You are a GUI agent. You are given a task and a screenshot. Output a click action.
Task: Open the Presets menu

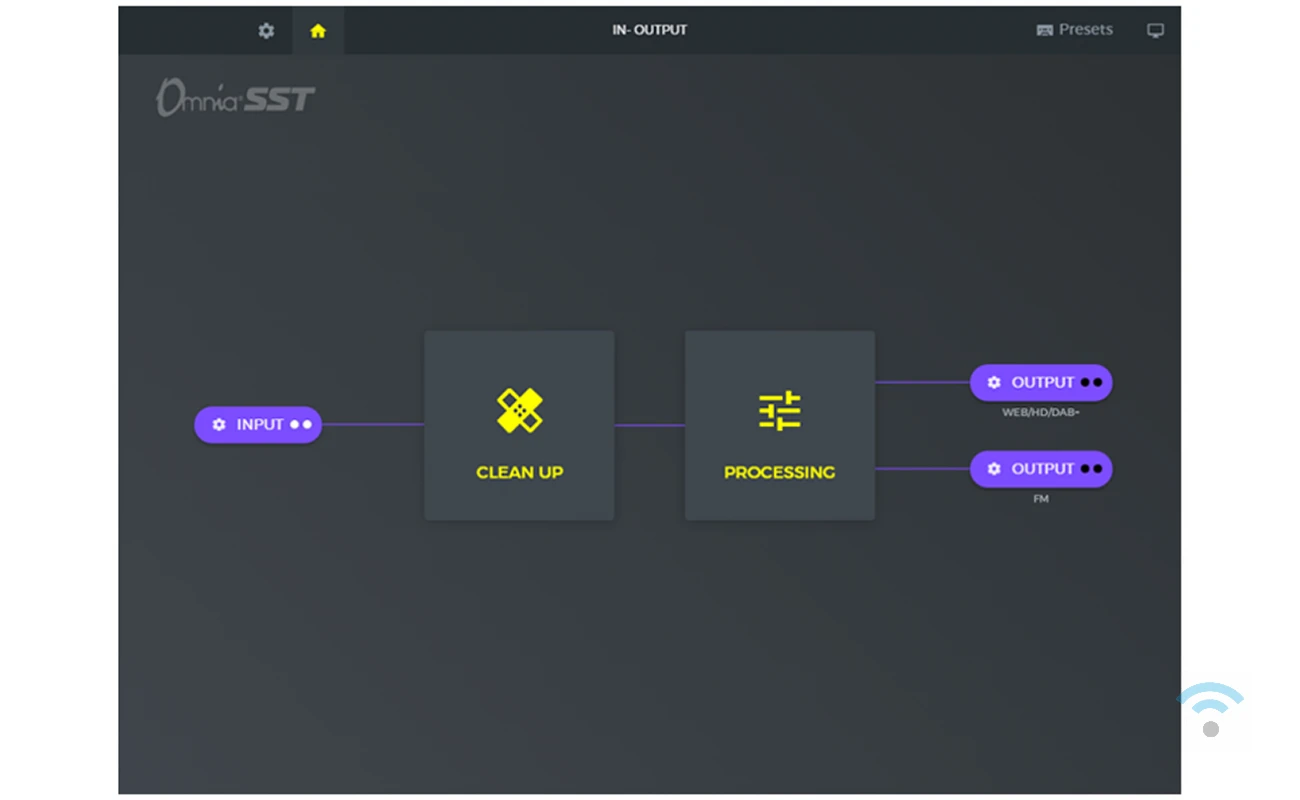[x=1075, y=30]
